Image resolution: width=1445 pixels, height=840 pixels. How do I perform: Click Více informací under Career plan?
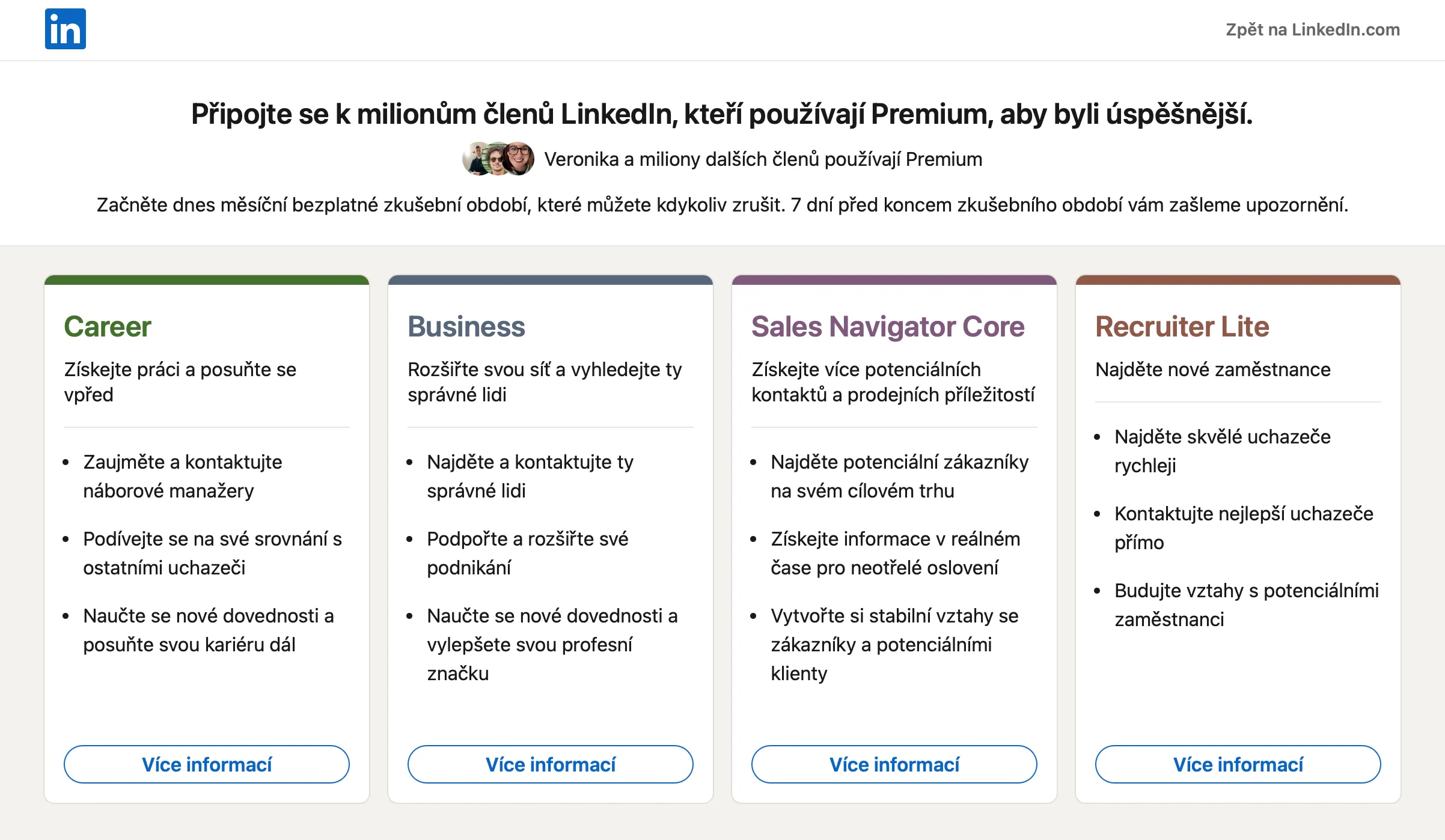(x=207, y=764)
